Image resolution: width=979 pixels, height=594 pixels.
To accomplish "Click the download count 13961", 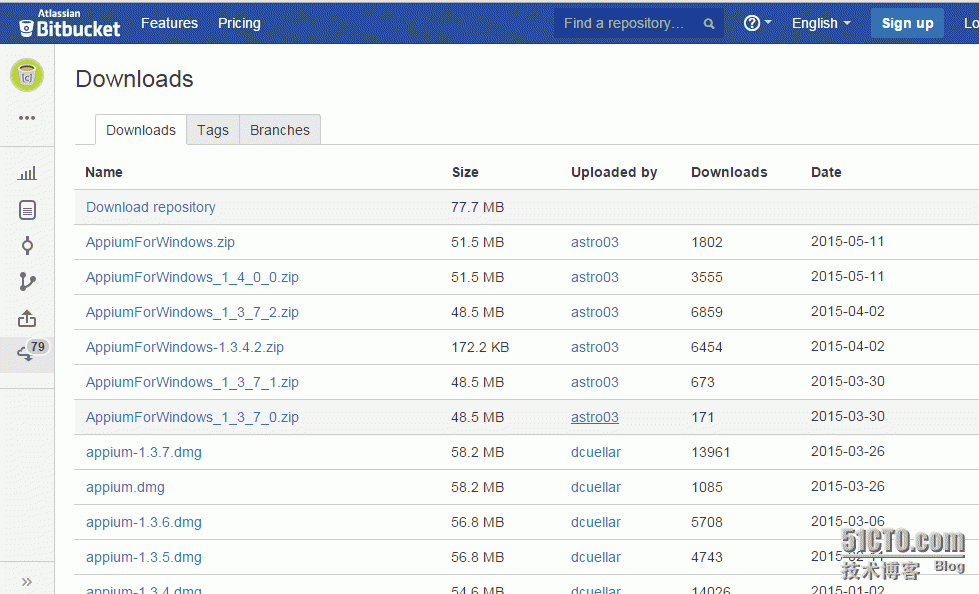I will click(711, 452).
